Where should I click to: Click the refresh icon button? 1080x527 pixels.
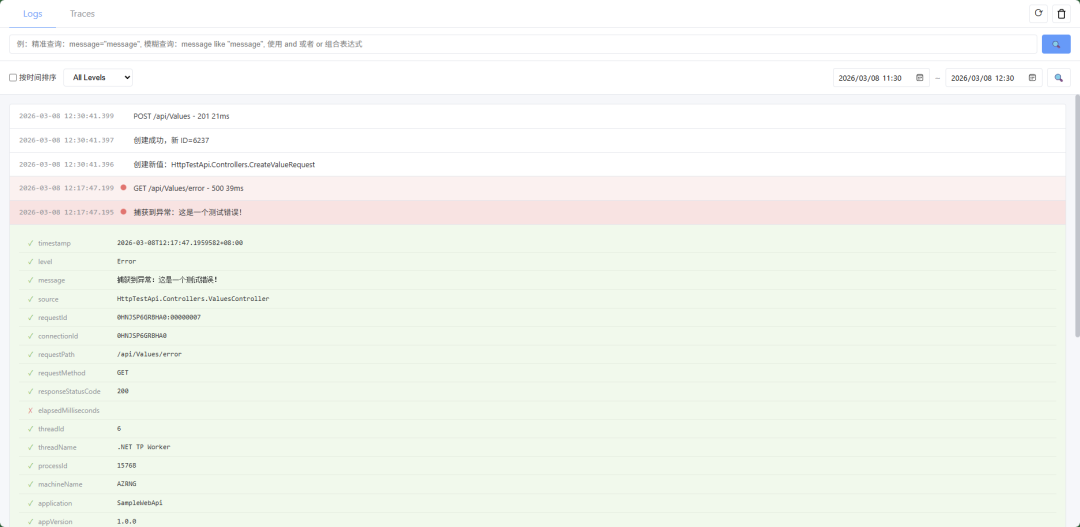(x=1038, y=13)
